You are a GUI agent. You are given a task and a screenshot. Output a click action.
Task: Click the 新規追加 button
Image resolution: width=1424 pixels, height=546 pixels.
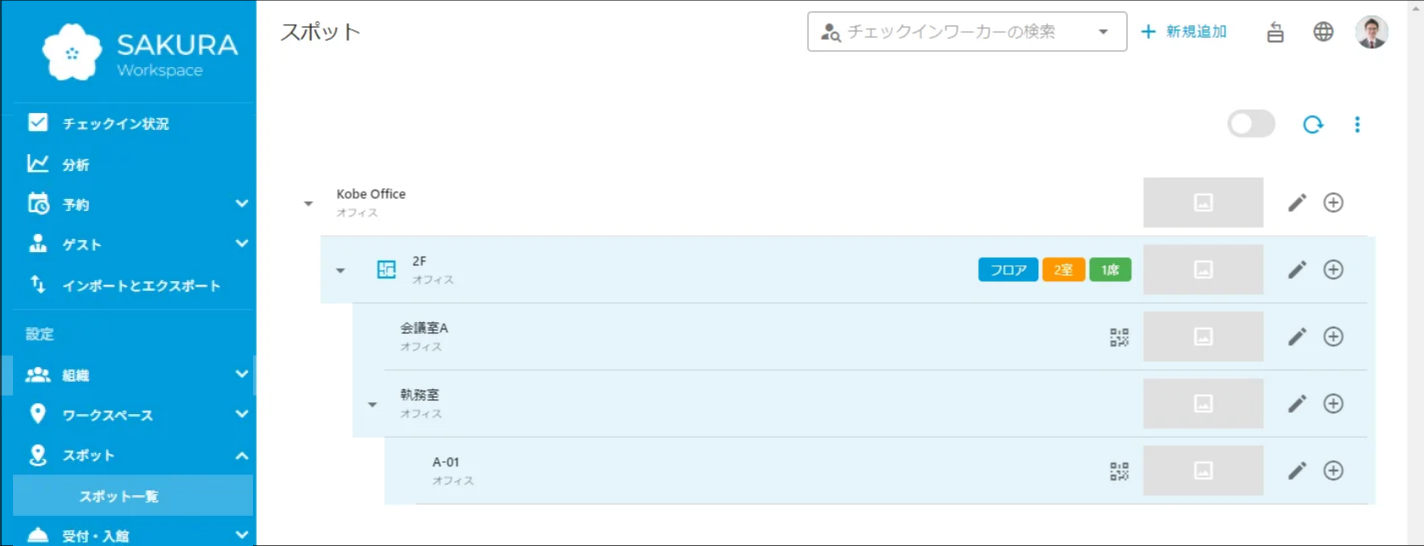(x=1184, y=32)
